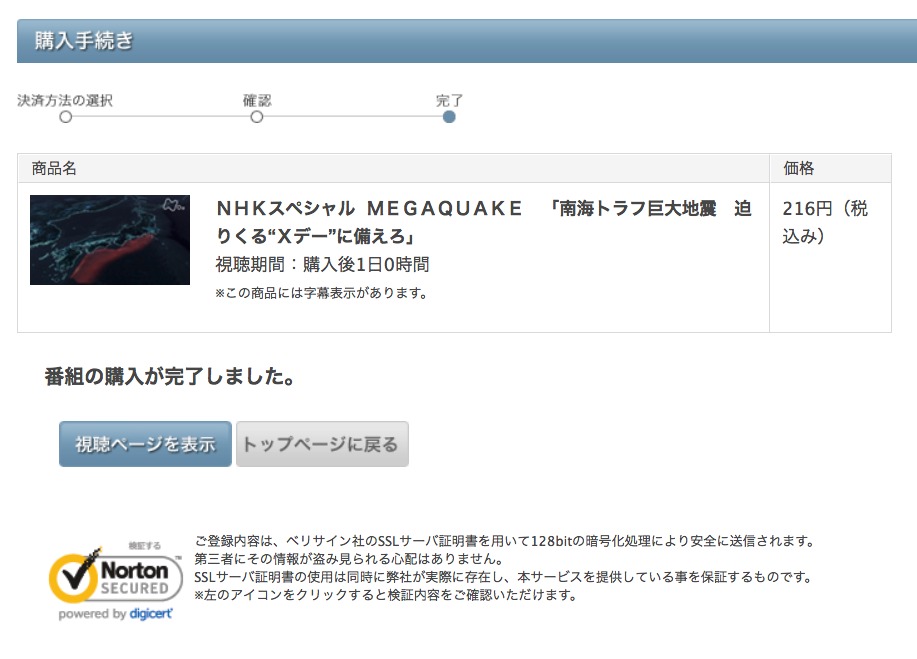The image size is (917, 659).
Task: Click the 完了 step label
Action: click(x=449, y=101)
